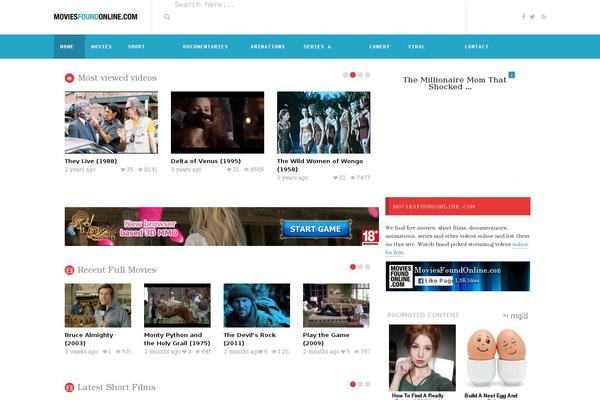Image resolution: width=600 pixels, height=400 pixels.
Task: Click the red Most viewed videos icon
Action: [69, 78]
